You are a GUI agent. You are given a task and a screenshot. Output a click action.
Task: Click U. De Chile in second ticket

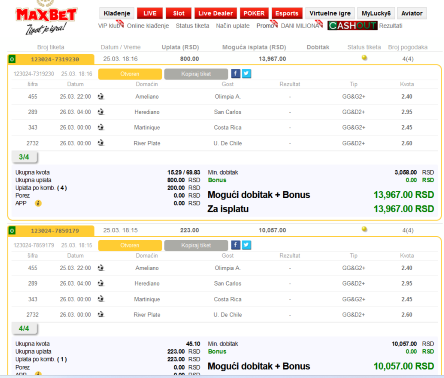click(x=228, y=315)
